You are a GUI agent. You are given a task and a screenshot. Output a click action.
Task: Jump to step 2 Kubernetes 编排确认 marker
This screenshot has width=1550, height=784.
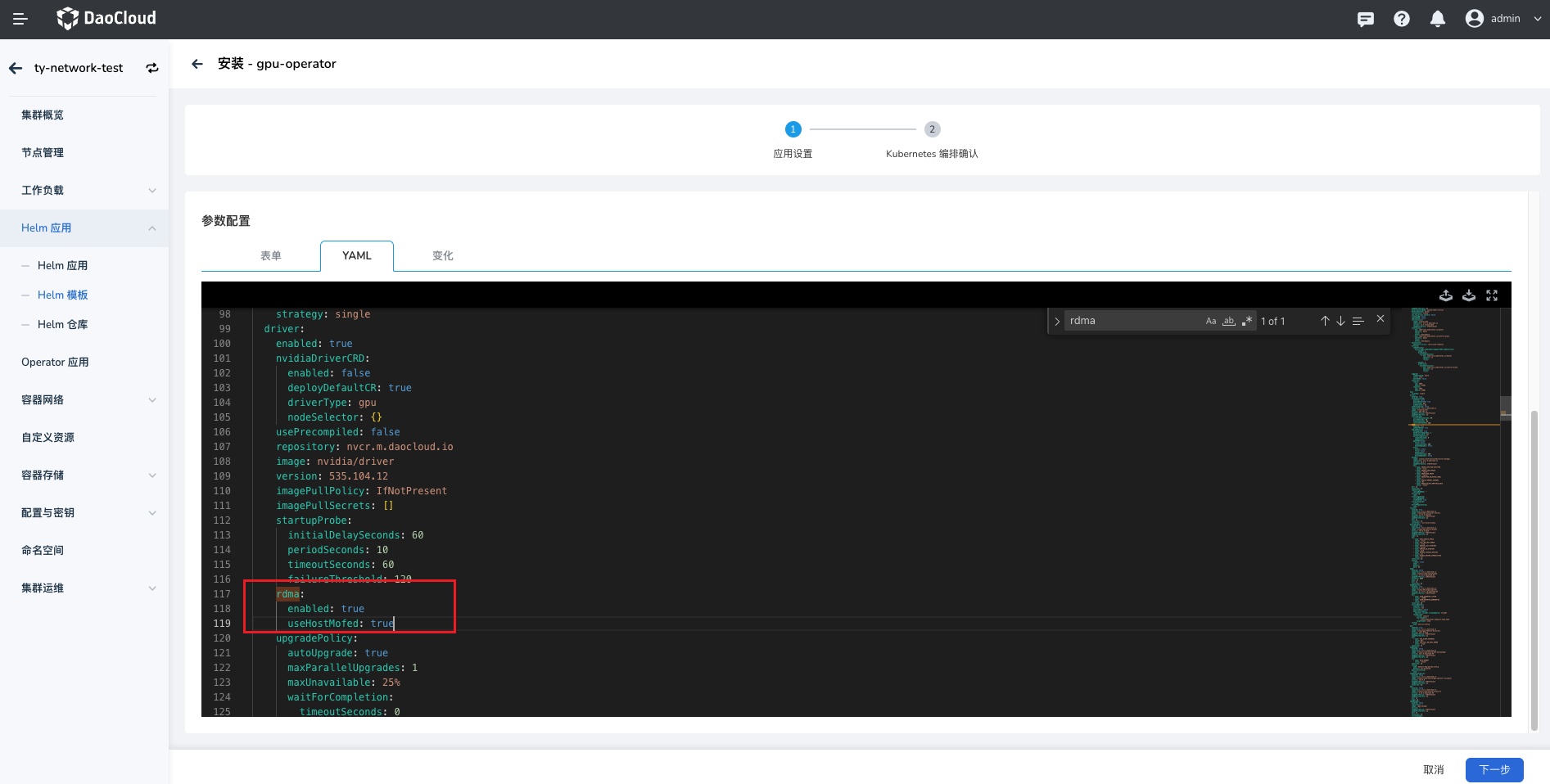[931, 128]
